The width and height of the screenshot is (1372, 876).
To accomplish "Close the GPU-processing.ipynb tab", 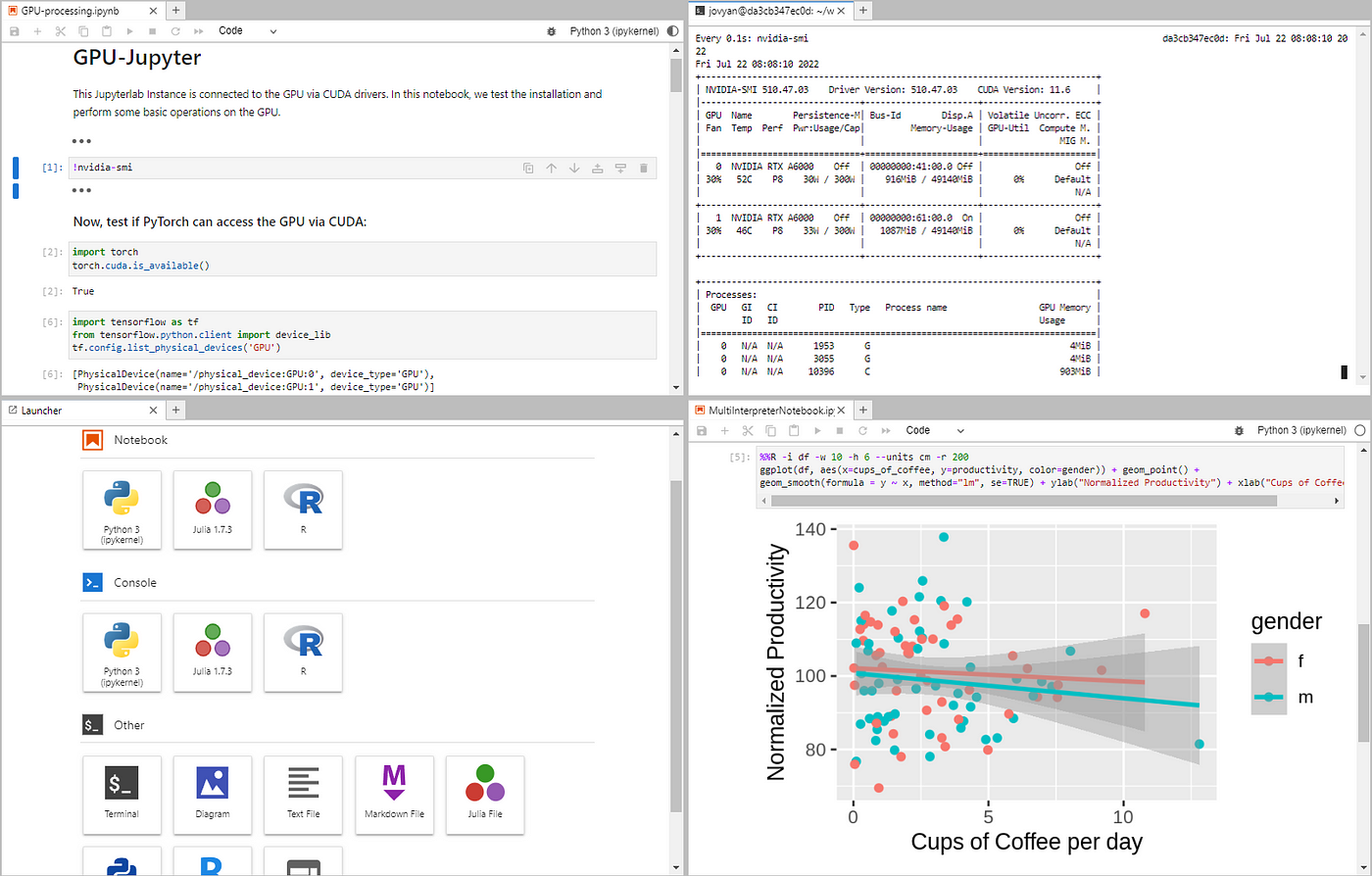I will 154,10.
